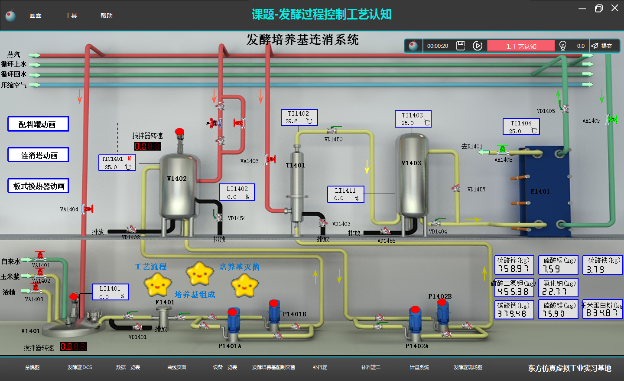
Task: Click the yellow star labeled 培养基灭菌
Action: click(x=245, y=285)
